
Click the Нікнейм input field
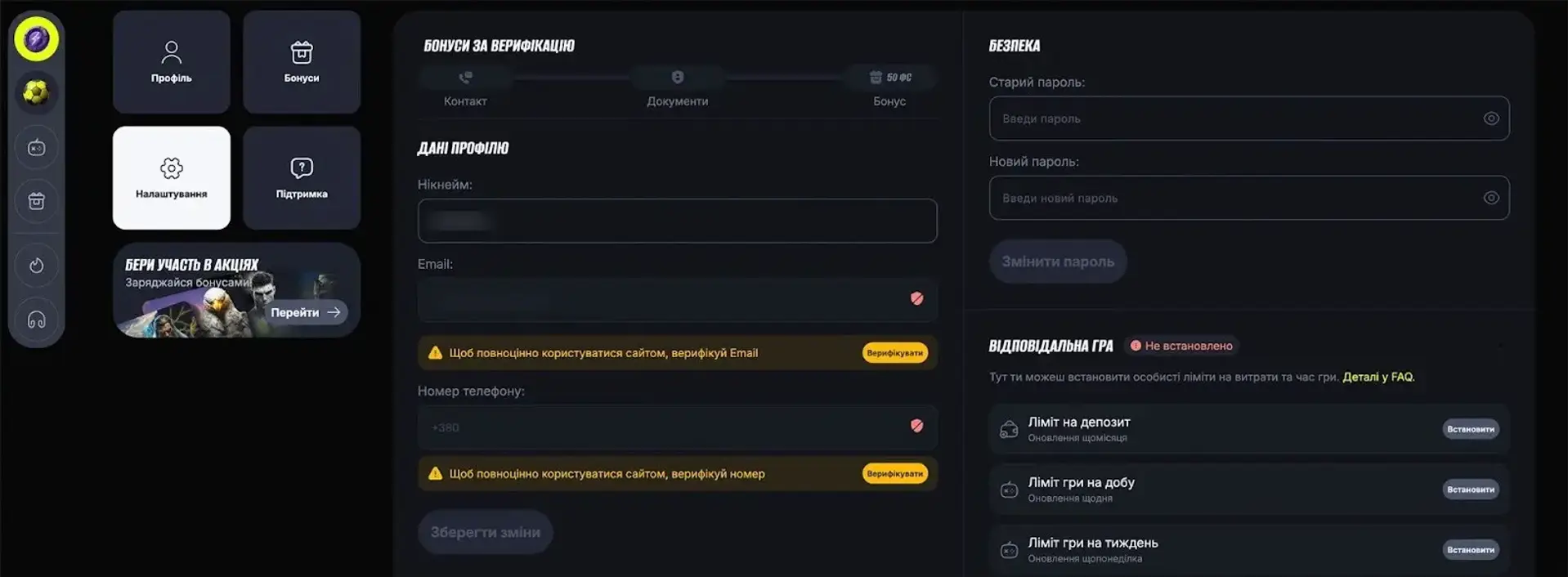tap(677, 221)
